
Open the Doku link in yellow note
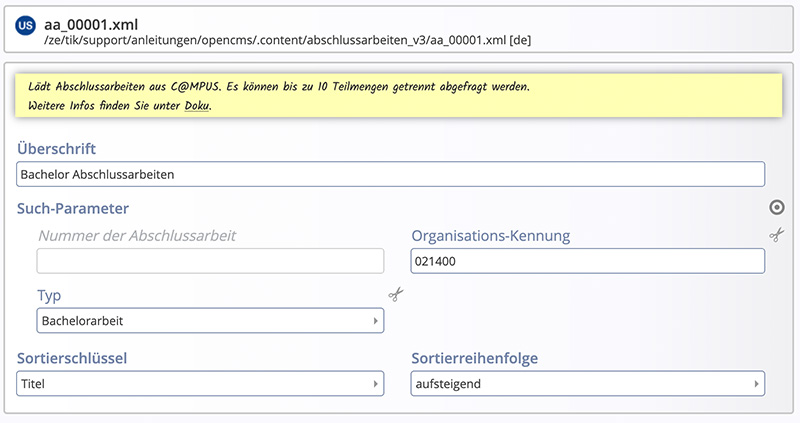(196, 106)
